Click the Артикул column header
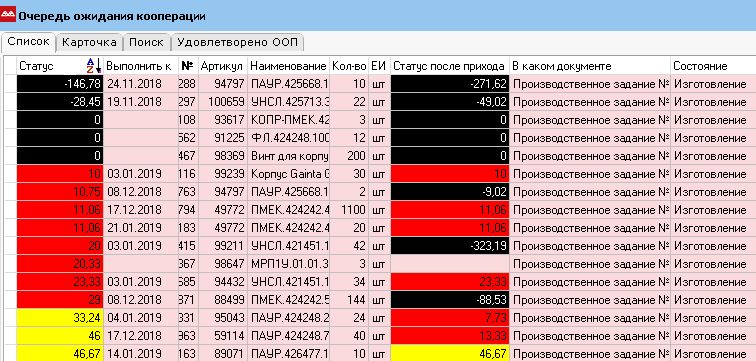756x361 pixels. (x=223, y=66)
